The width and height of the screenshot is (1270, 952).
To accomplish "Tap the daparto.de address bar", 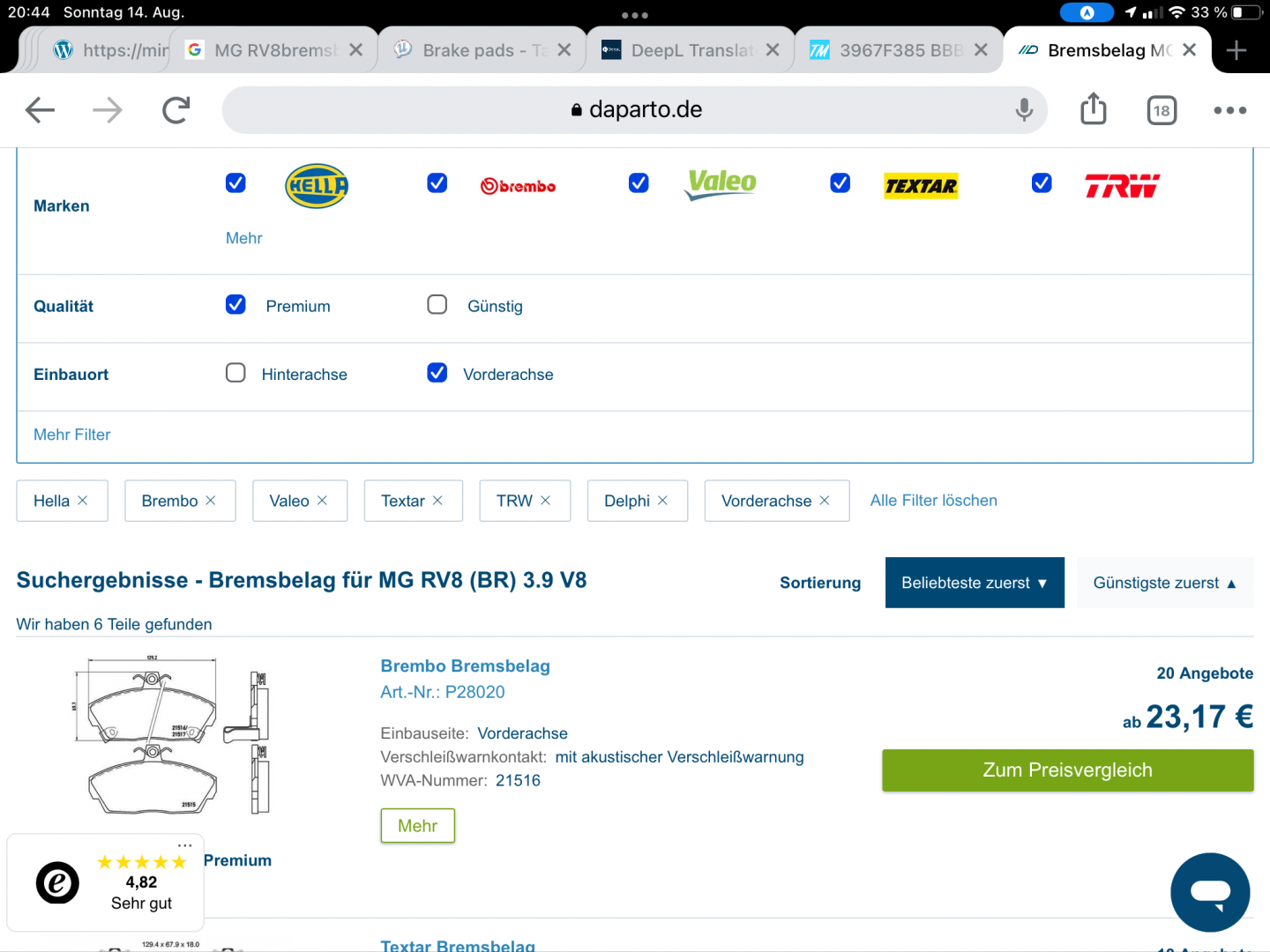I will coord(635,110).
